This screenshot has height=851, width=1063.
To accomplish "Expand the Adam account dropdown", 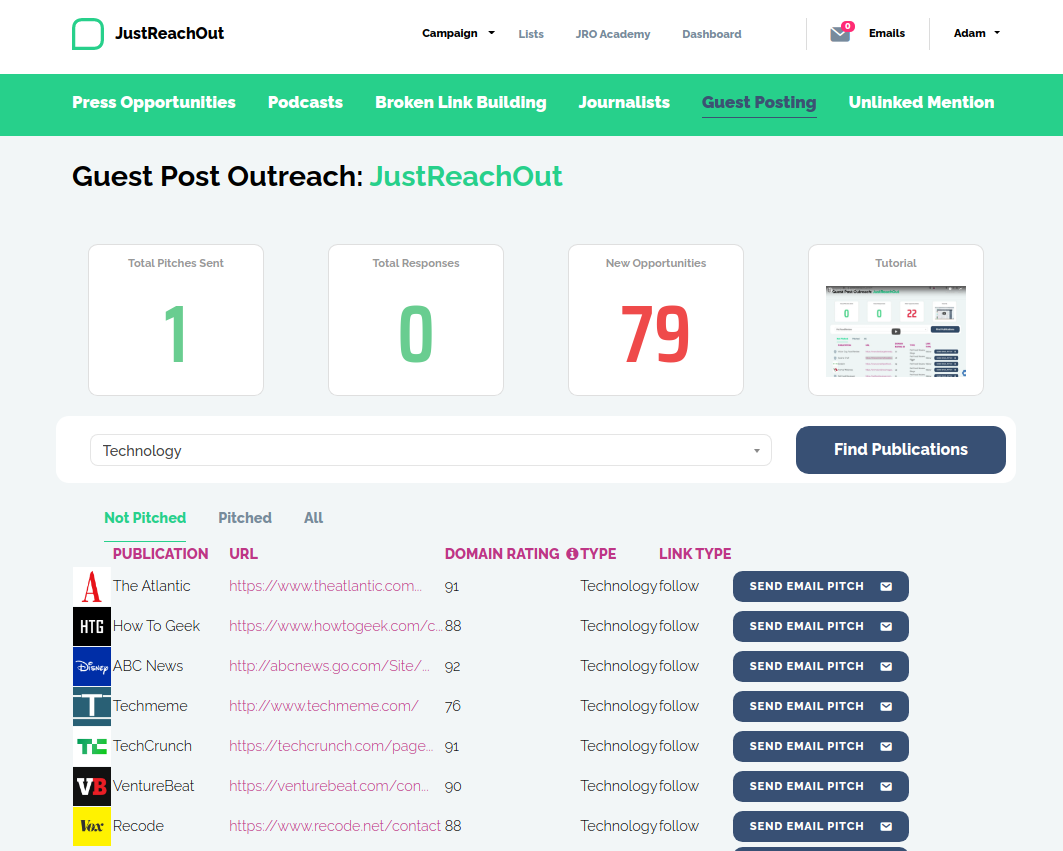I will [x=977, y=33].
